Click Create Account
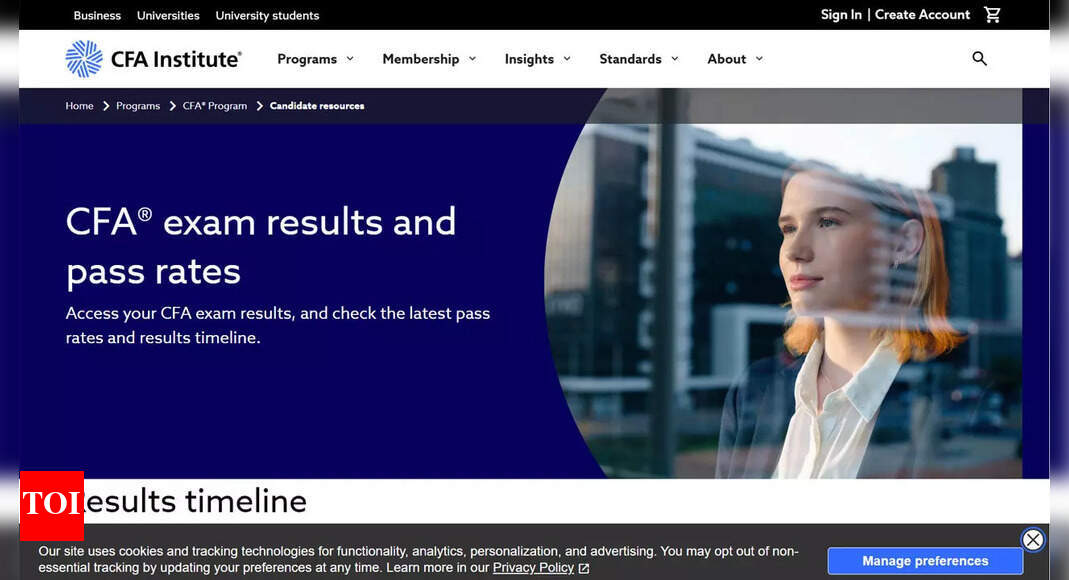Viewport: 1069px width, 580px height. (x=922, y=14)
